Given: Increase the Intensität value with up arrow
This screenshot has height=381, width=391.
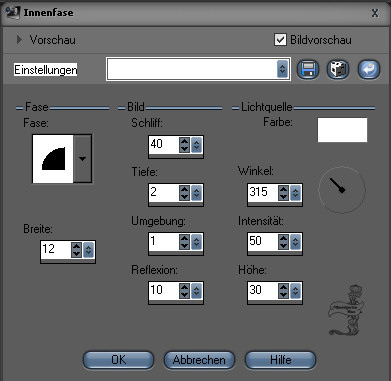Looking at the screenshot, I should tap(283, 238).
